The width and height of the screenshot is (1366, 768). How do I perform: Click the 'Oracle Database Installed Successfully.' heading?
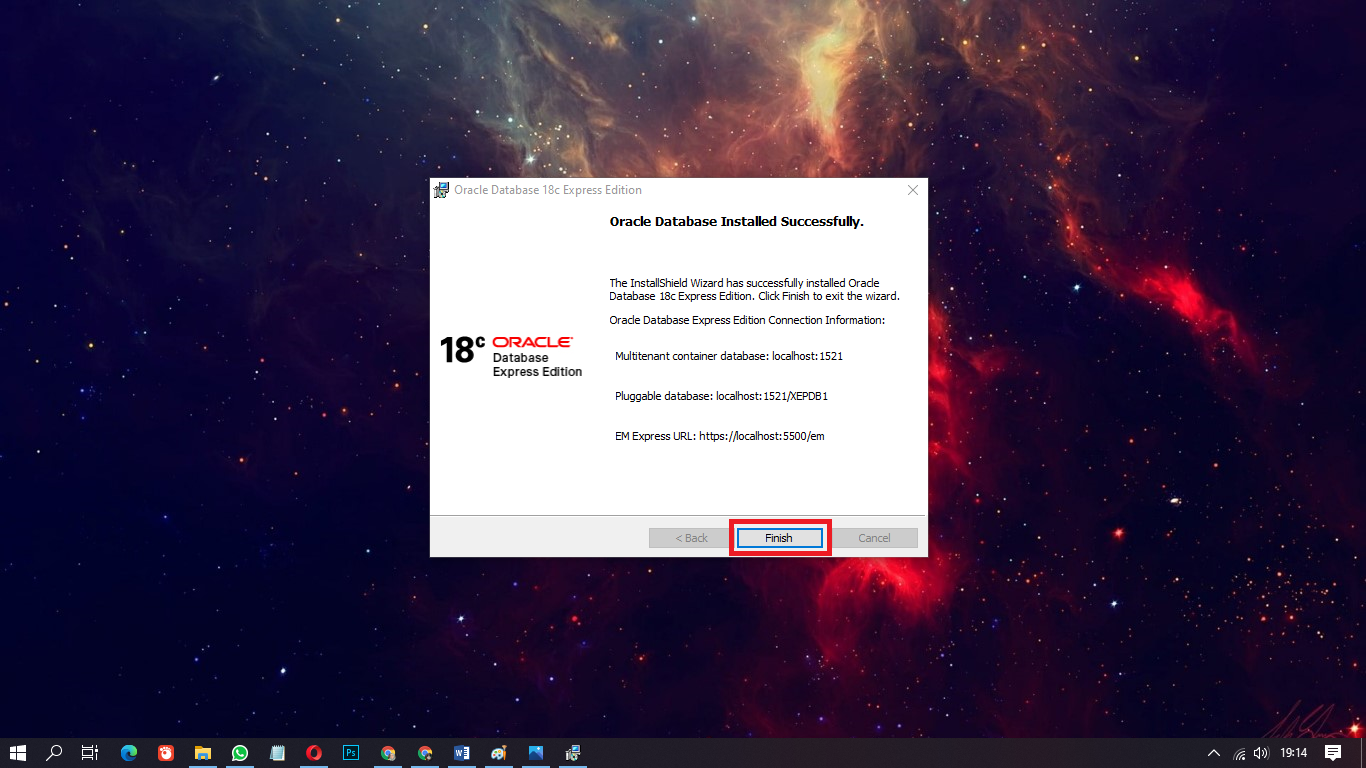pos(736,221)
